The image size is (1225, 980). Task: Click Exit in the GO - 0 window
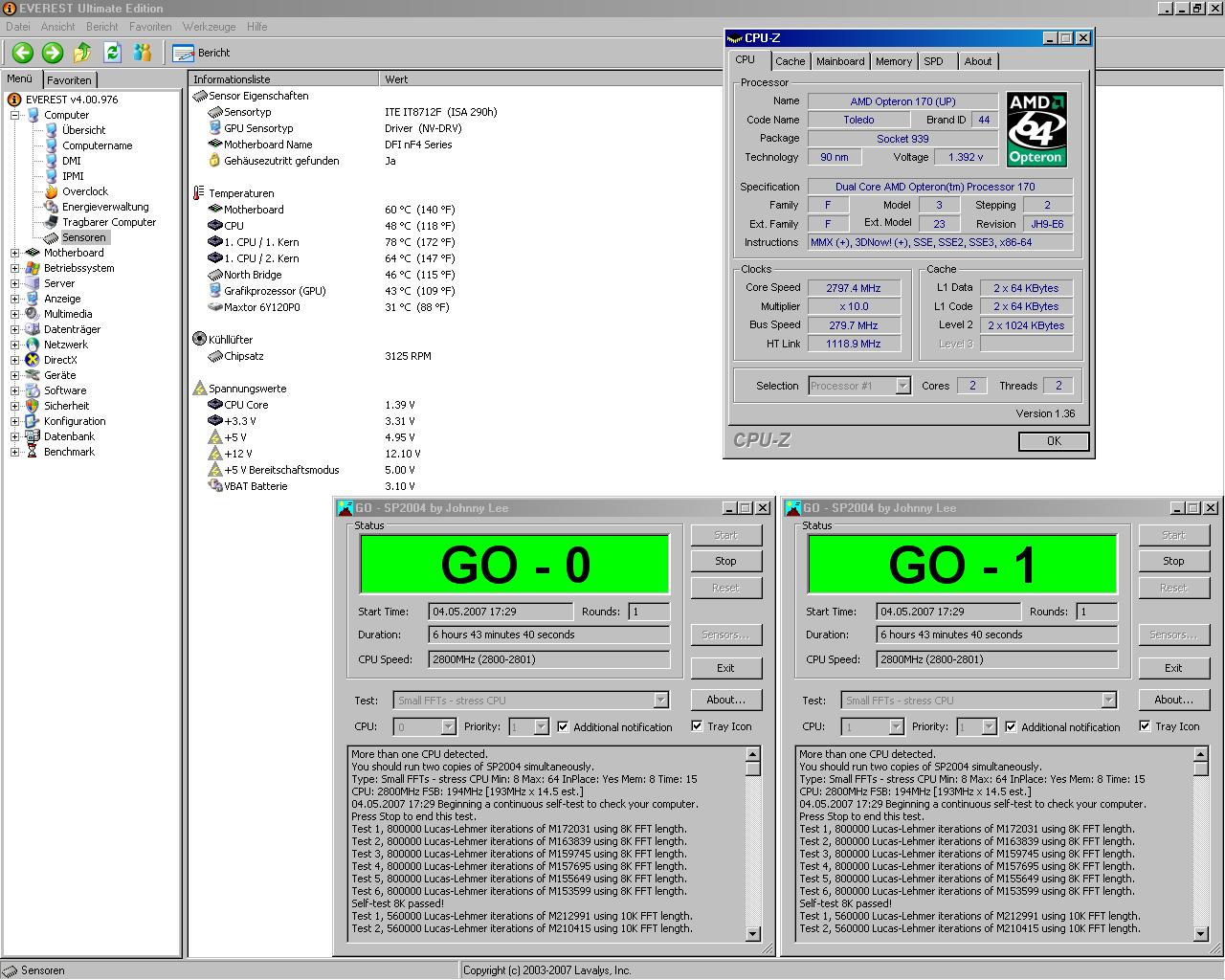pyautogui.click(x=725, y=668)
